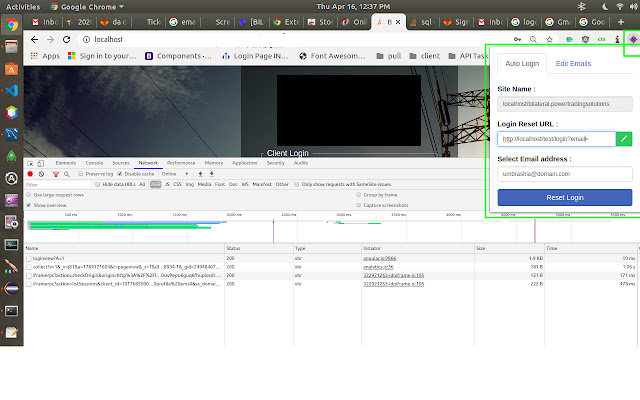Click the red record network log button
This screenshot has width=640, height=400.
(29, 174)
